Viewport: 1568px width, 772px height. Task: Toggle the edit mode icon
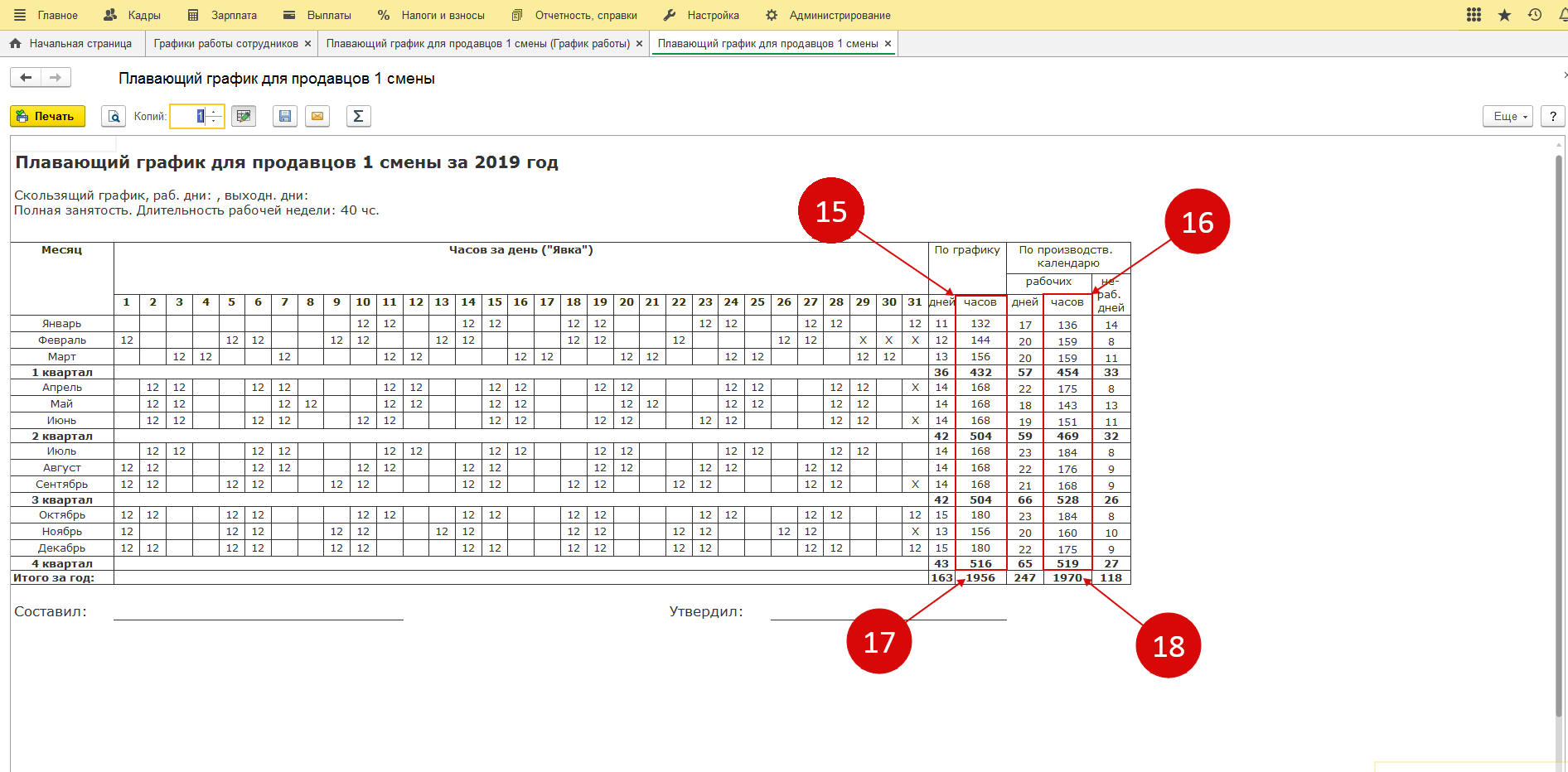(x=244, y=116)
